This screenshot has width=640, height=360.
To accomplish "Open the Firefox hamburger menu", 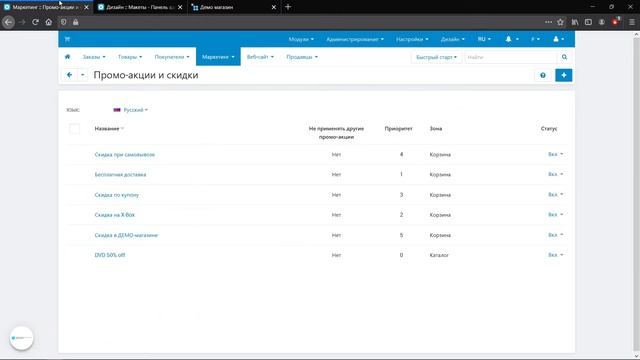I will point(631,22).
